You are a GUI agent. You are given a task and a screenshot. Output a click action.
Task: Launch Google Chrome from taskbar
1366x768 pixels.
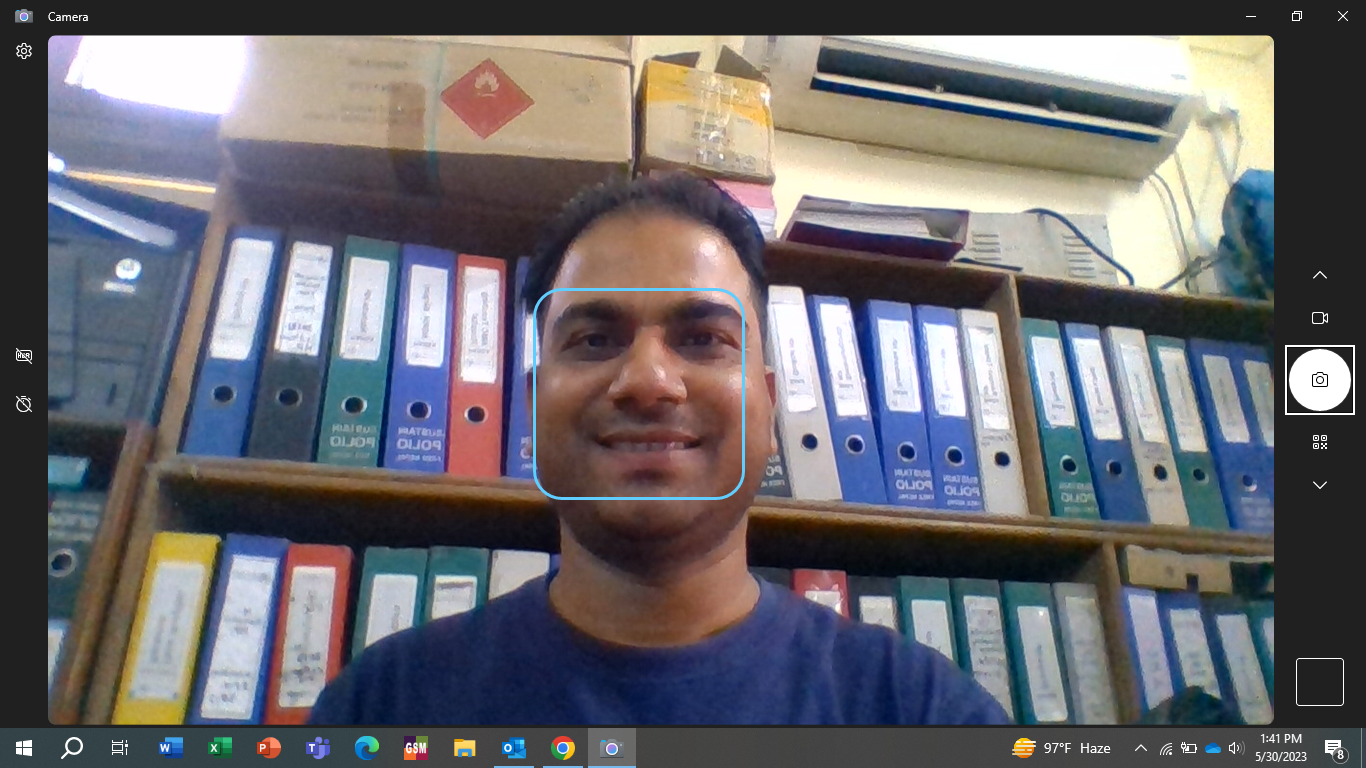(563, 748)
